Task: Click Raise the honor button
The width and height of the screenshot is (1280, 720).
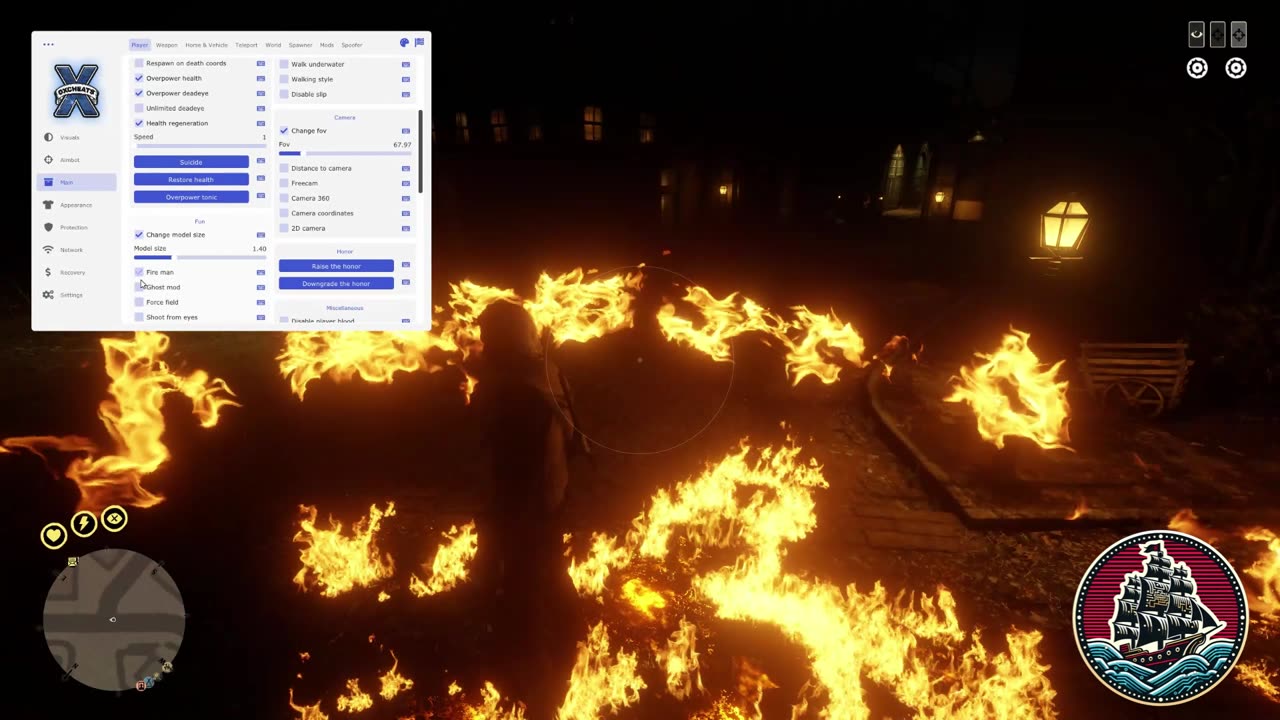Action: (x=336, y=266)
